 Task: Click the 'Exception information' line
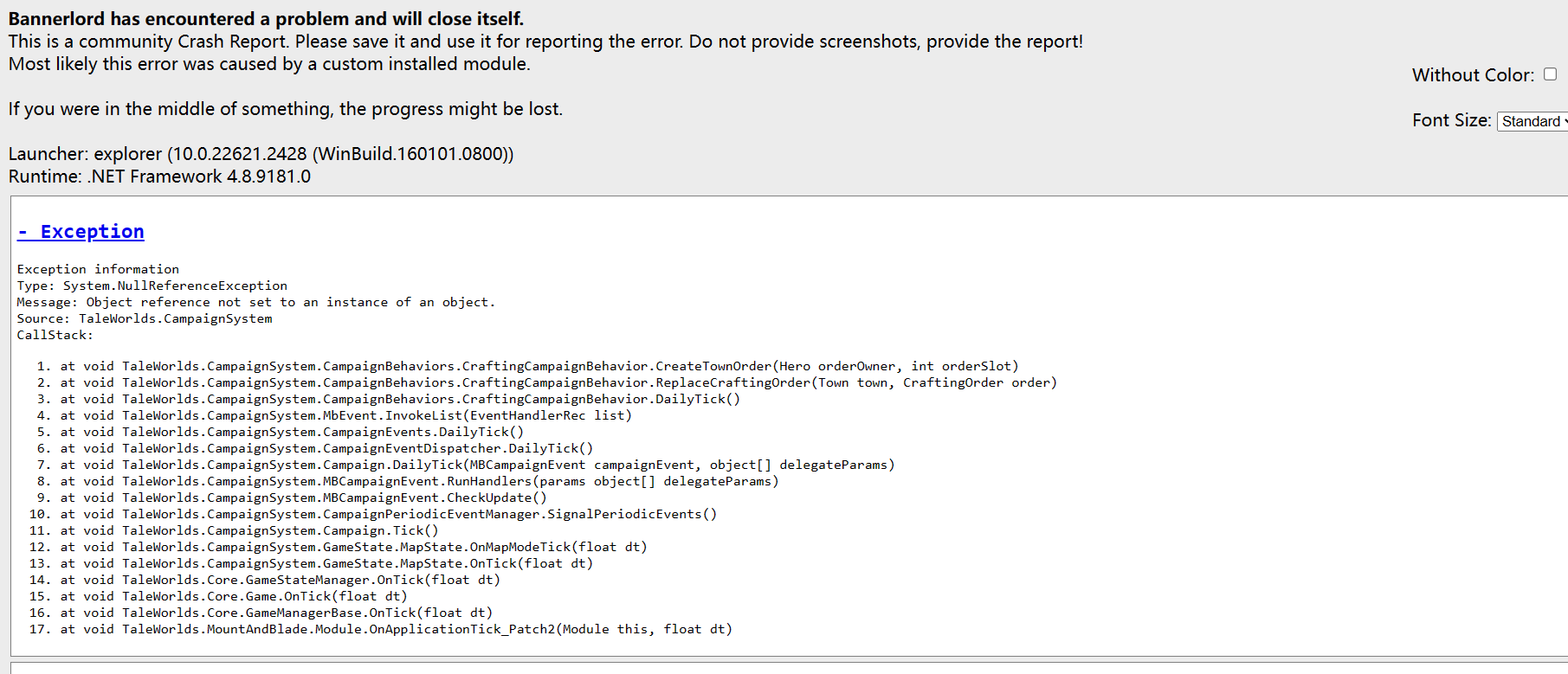click(x=98, y=269)
